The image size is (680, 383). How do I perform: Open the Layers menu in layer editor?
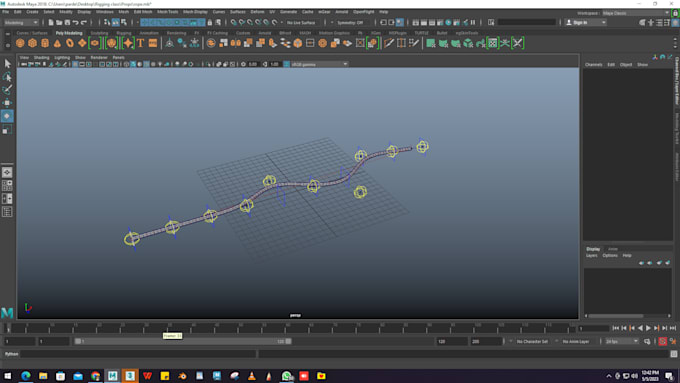pos(592,255)
